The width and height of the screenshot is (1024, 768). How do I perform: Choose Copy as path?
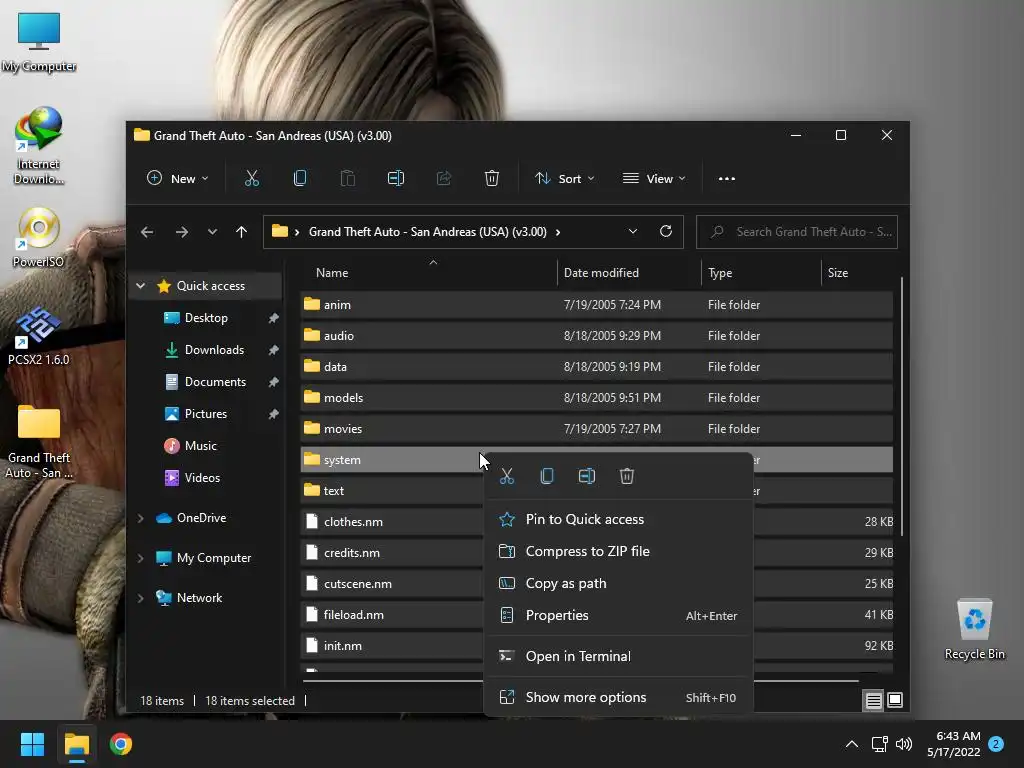pyautogui.click(x=618, y=583)
